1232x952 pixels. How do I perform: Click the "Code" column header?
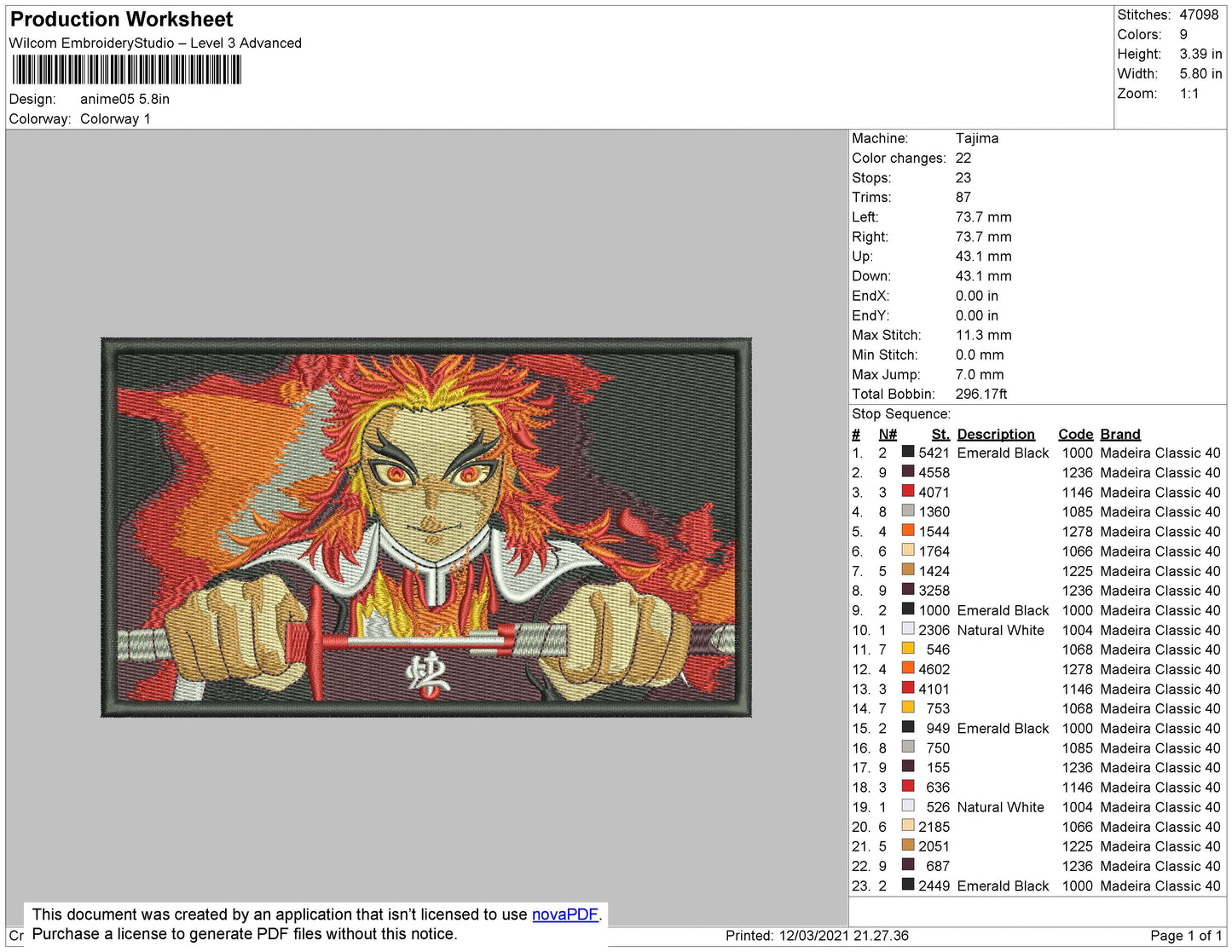(x=1075, y=434)
